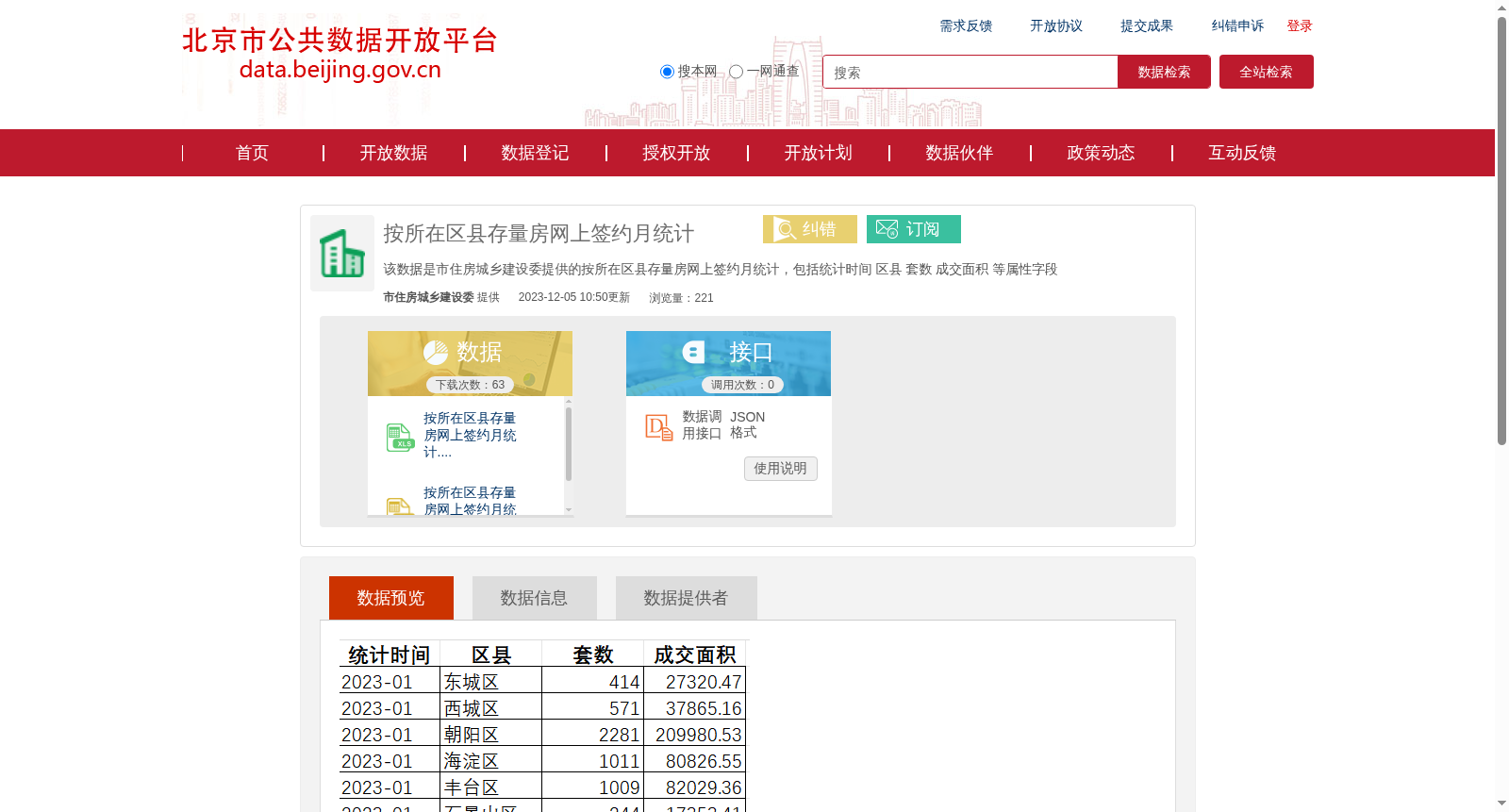Click the 浏览量：221 text
This screenshot has width=1509, height=812.
pos(681,298)
